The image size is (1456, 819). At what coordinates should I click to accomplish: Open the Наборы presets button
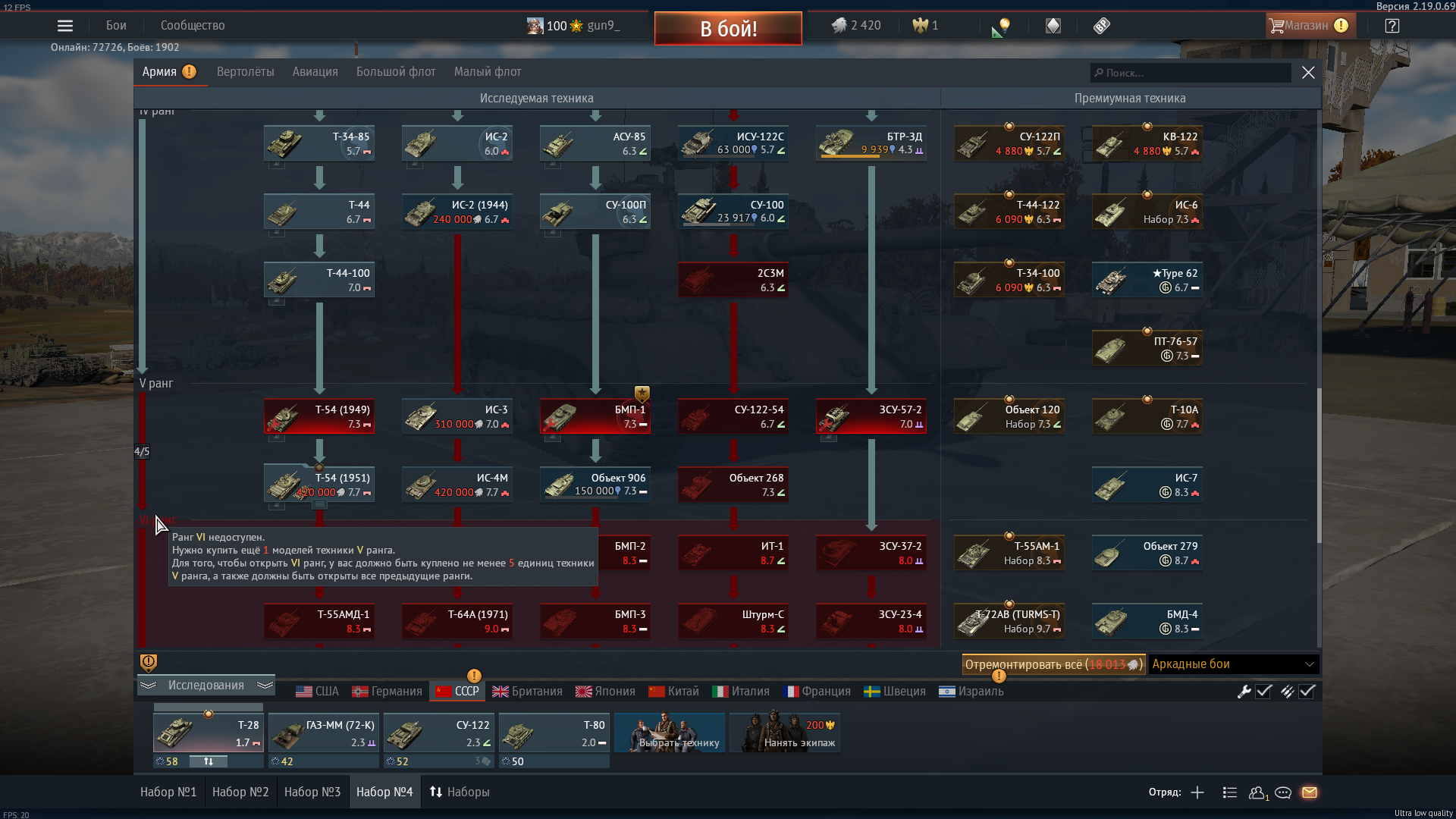click(x=460, y=792)
